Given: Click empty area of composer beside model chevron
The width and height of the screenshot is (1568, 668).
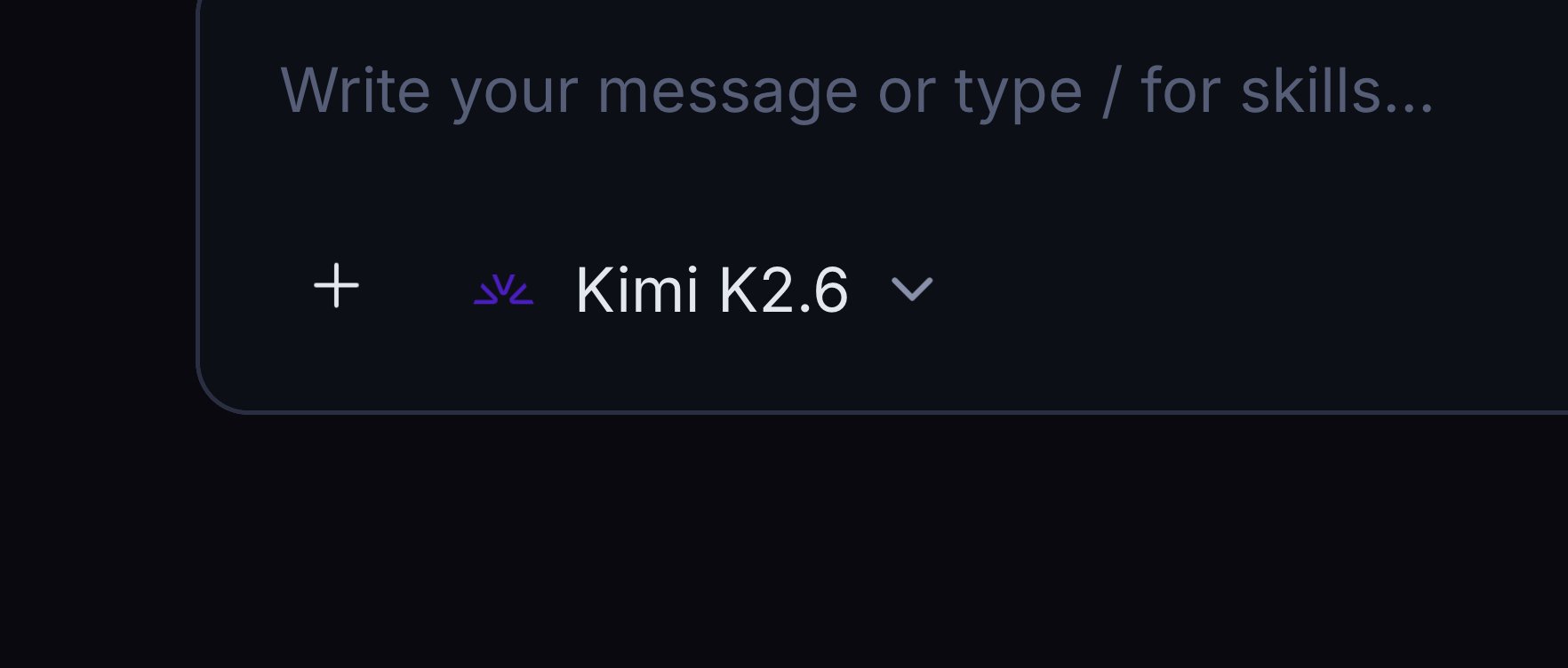Looking at the screenshot, I should [1244, 290].
